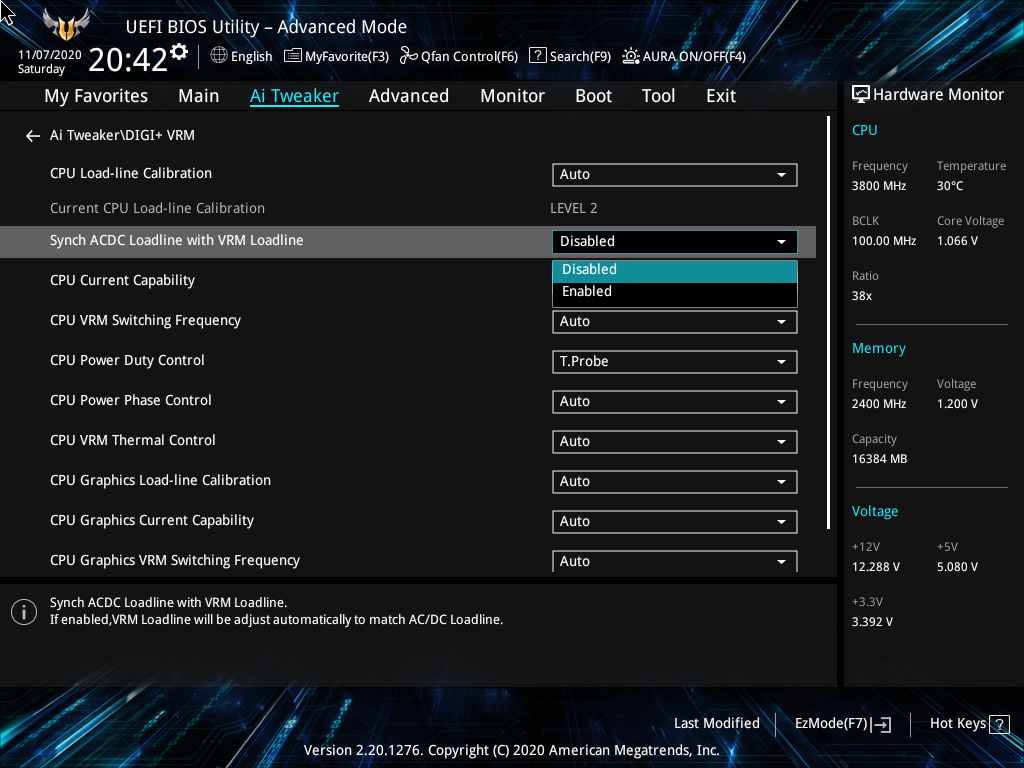
Task: Open MyFavorite(F3) list icon
Action: coord(293,56)
